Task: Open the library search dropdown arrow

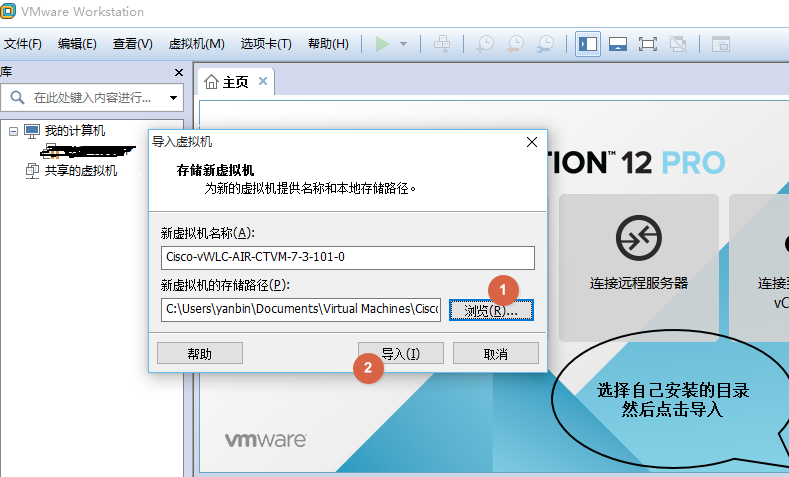Action: (173, 98)
